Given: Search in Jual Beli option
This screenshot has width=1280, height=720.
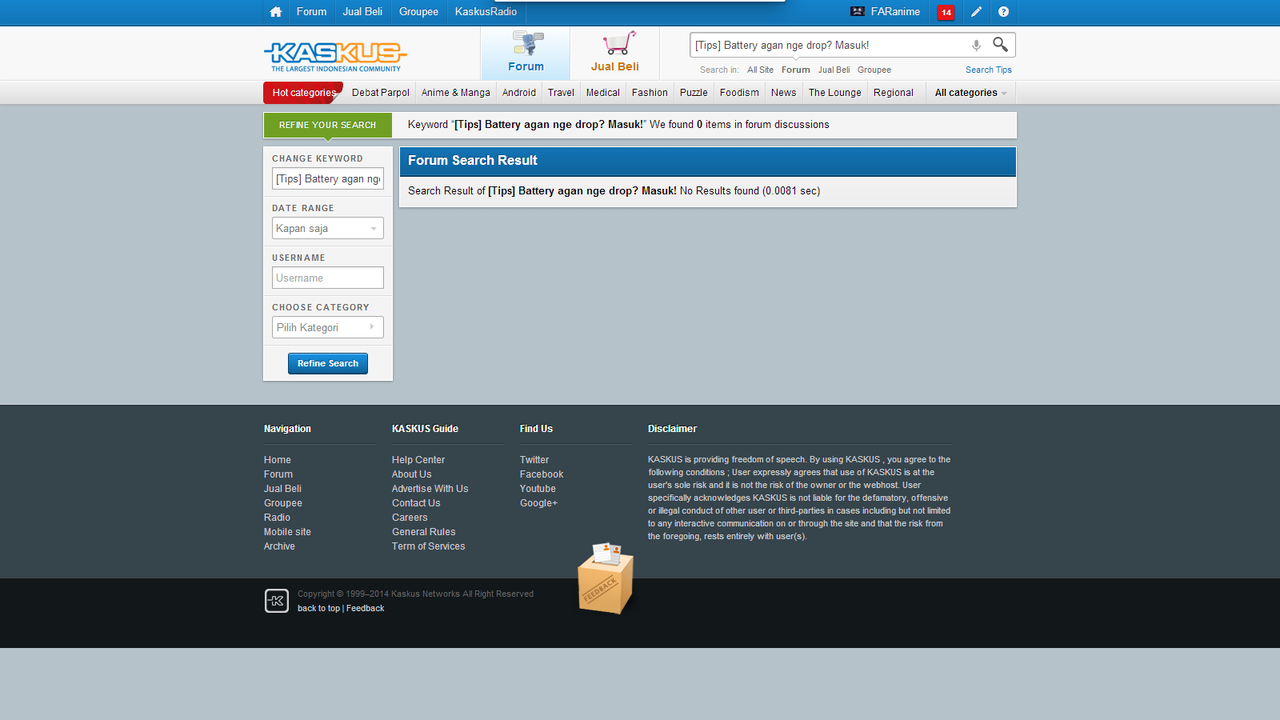Looking at the screenshot, I should 834,70.
